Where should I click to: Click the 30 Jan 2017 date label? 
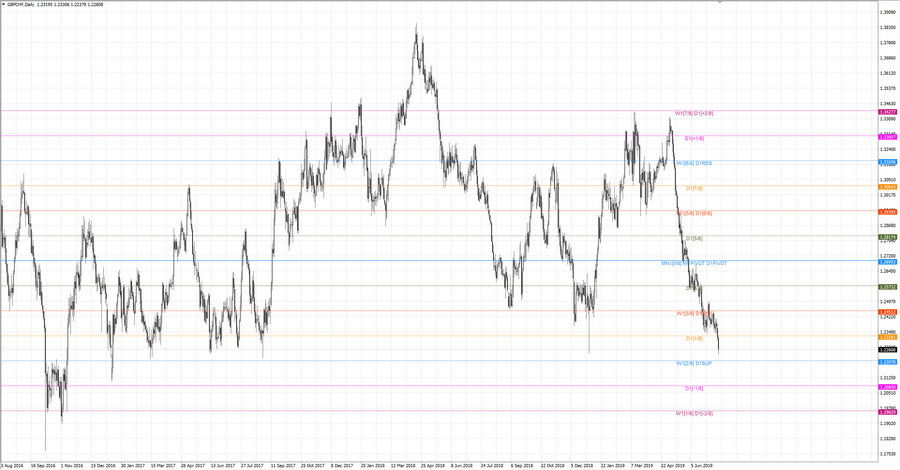133,466
